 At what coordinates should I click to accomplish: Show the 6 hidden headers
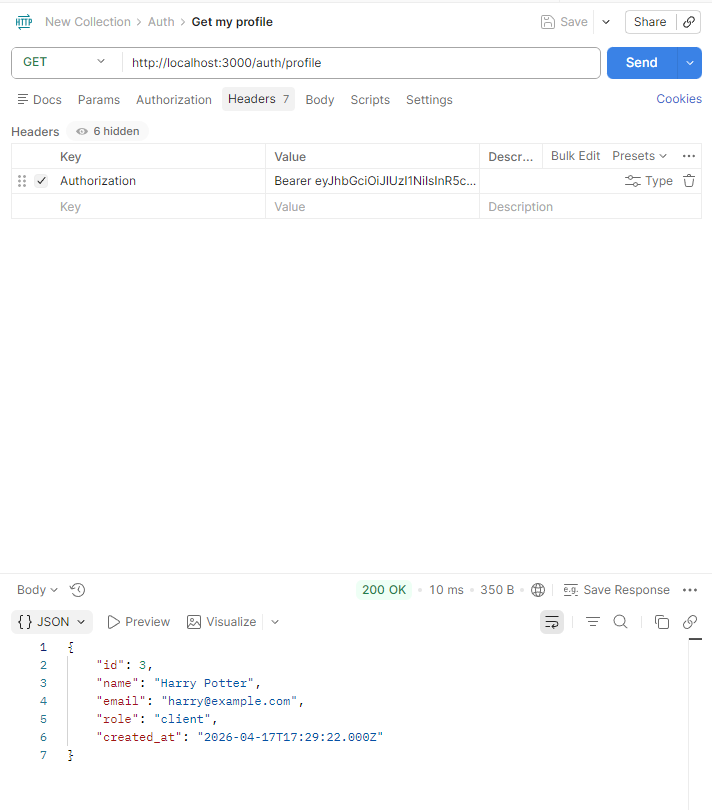coord(107,131)
